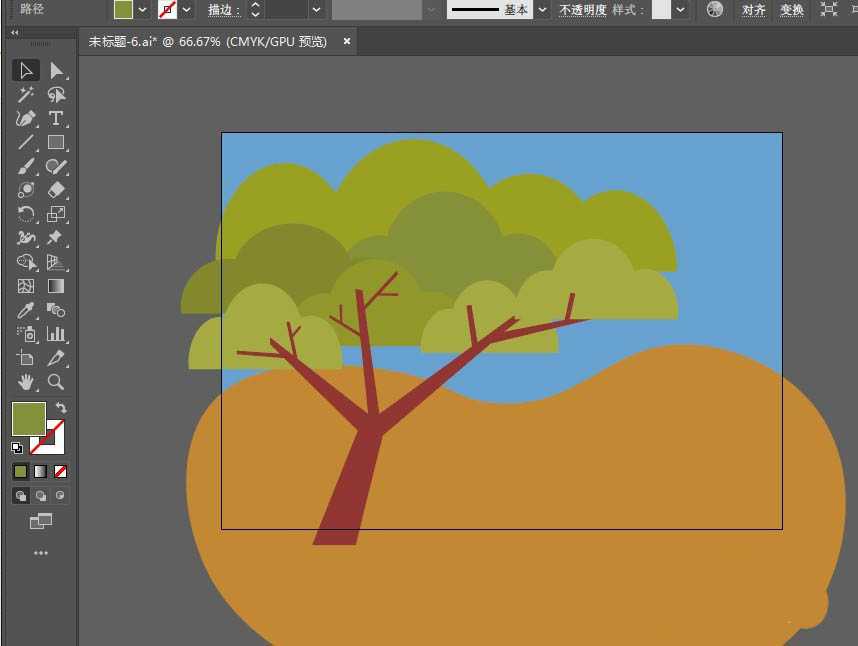Open the 对齐 align panel
858x646 pixels.
pyautogui.click(x=754, y=10)
